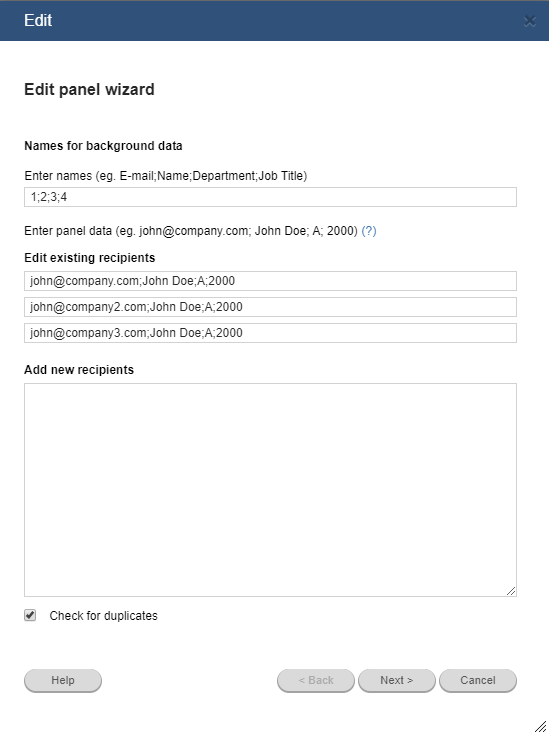The image size is (549, 733).
Task: Select the john@company.com recipient field
Action: coord(270,281)
